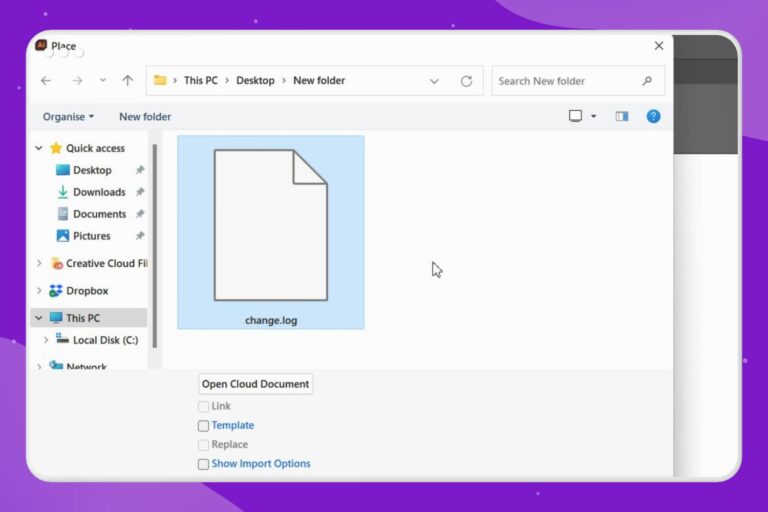The height and width of the screenshot is (512, 768).
Task: Go forward using the forward arrow
Action: (x=77, y=80)
